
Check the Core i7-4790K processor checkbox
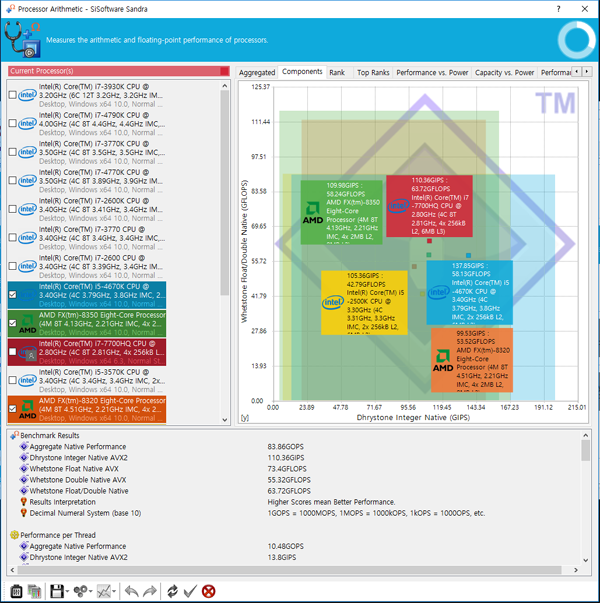[12, 123]
